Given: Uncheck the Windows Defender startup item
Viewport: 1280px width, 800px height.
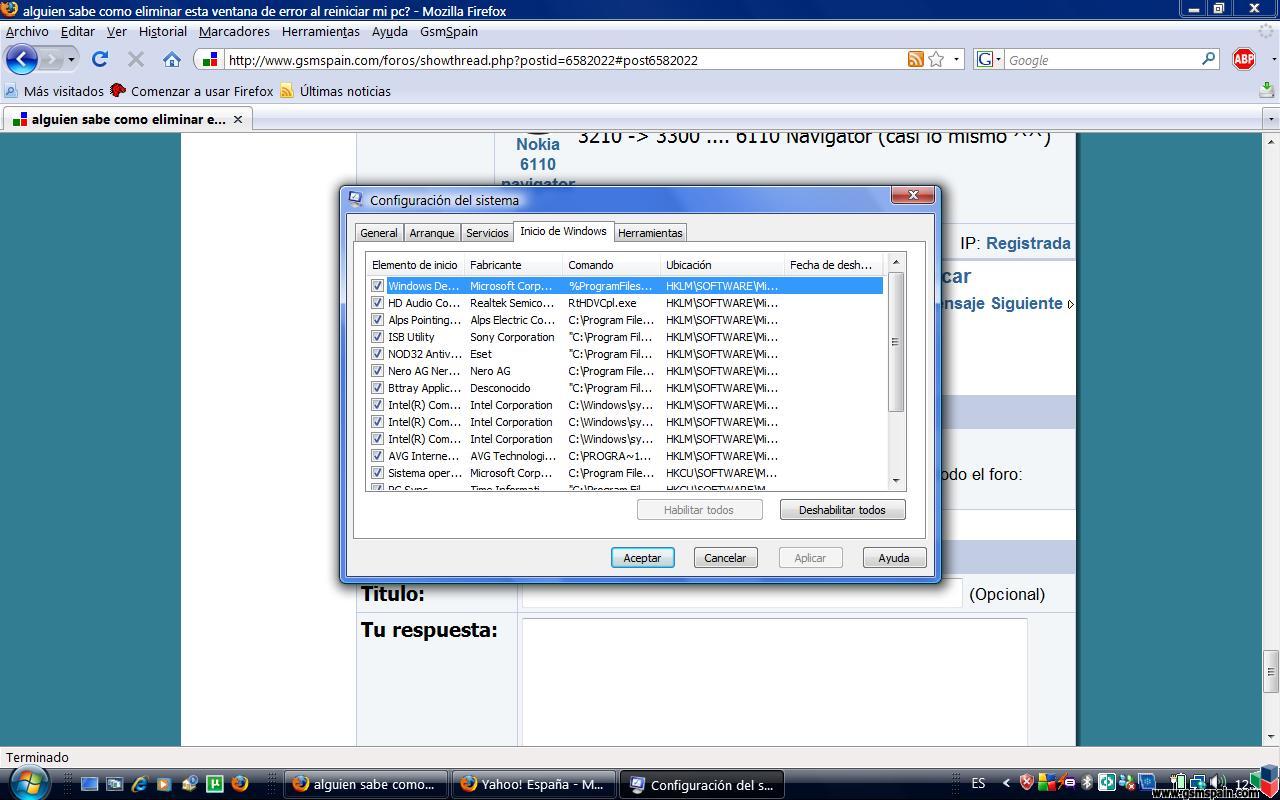Looking at the screenshot, I should pyautogui.click(x=377, y=286).
